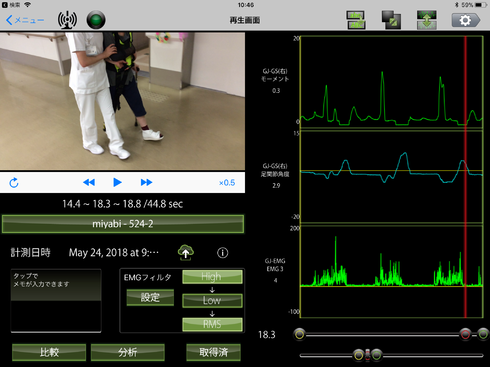The image size is (490, 367).
Task: Tap the 取得済 button
Action: coord(214,352)
